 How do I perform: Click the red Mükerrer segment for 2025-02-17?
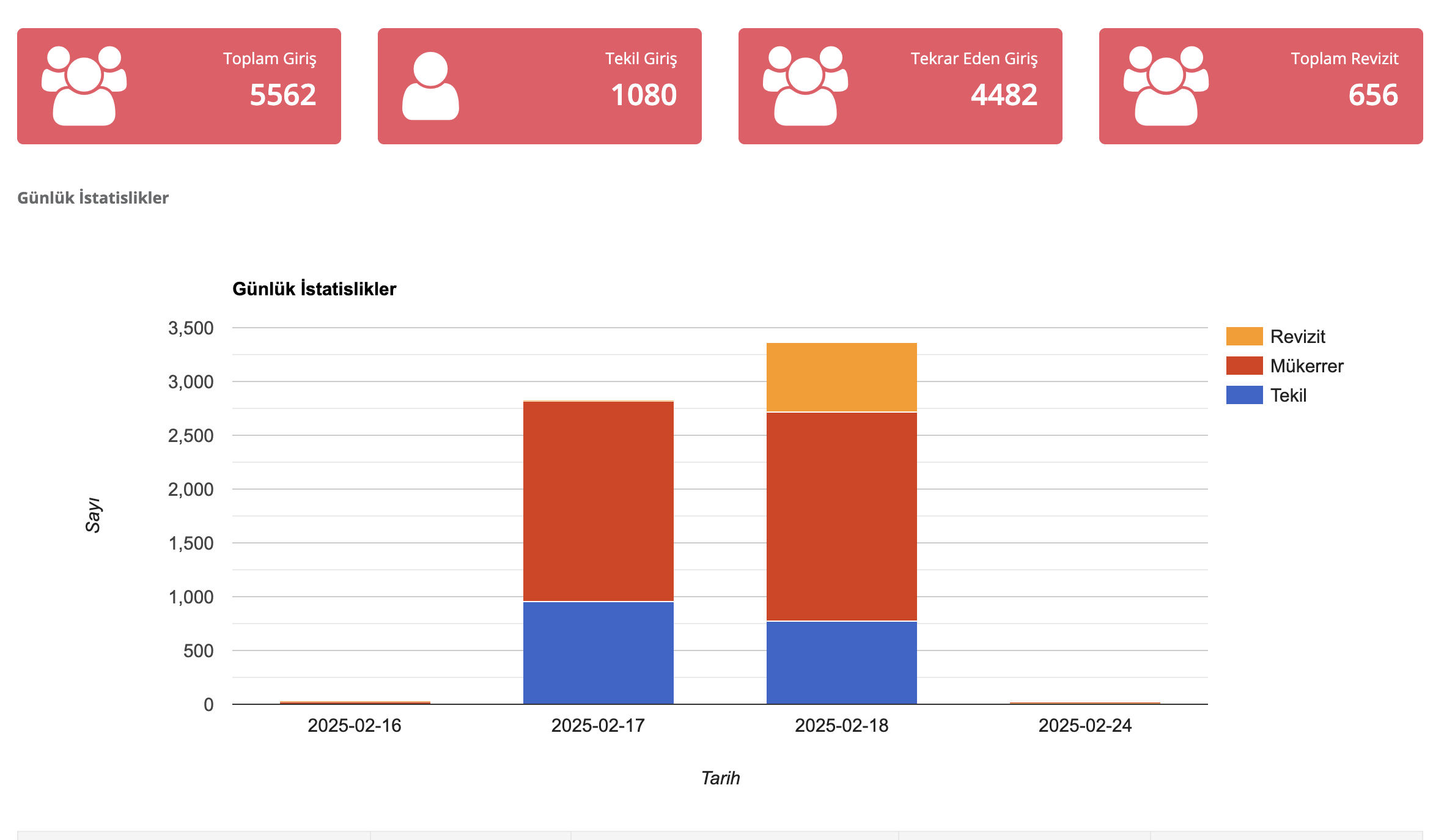[598, 501]
